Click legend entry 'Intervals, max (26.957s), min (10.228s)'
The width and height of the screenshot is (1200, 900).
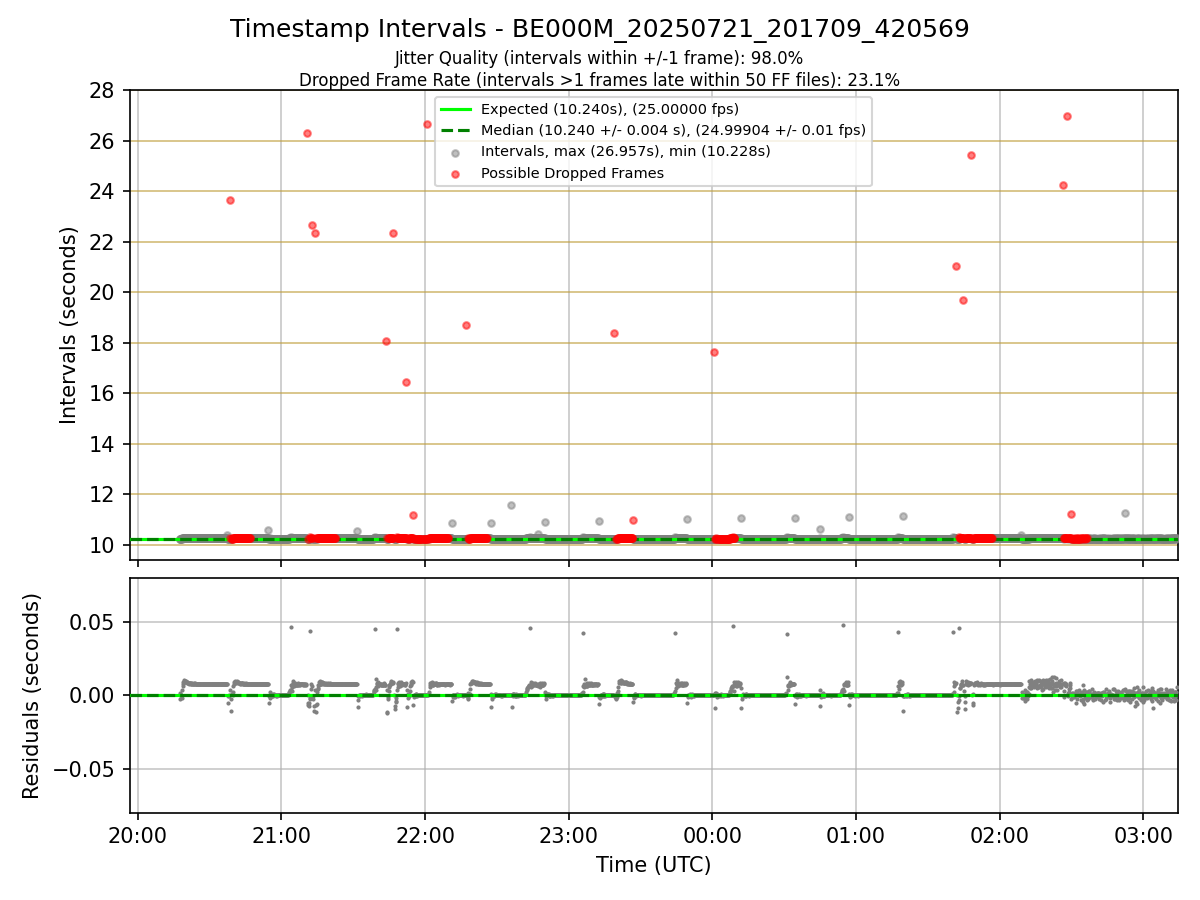point(626,151)
